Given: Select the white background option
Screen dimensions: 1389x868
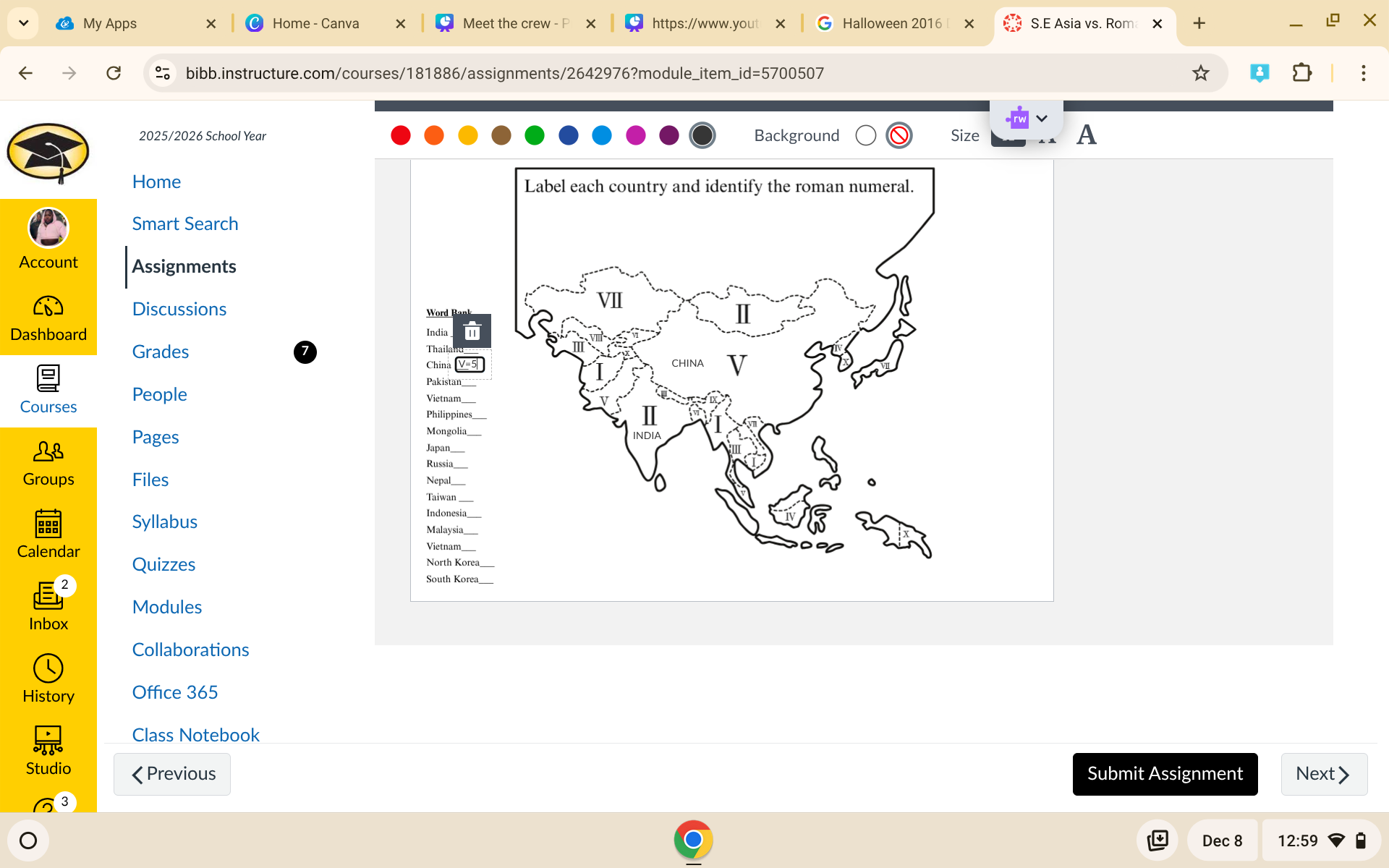Looking at the screenshot, I should coord(865,135).
